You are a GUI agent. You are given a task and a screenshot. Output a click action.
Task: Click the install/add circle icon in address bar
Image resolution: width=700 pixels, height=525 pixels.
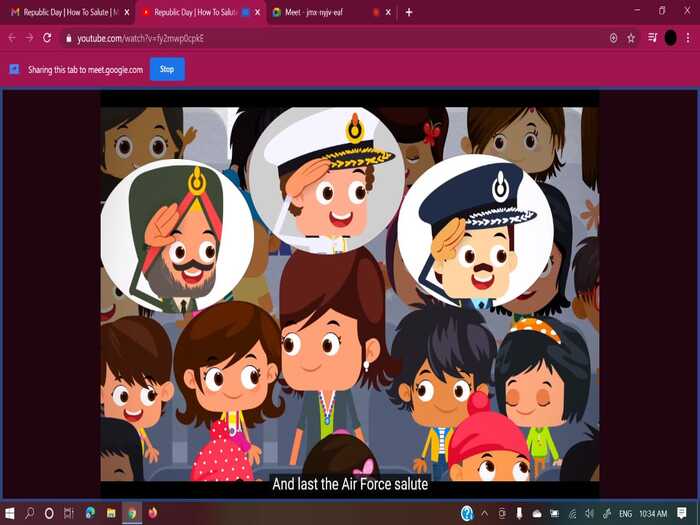[614, 38]
